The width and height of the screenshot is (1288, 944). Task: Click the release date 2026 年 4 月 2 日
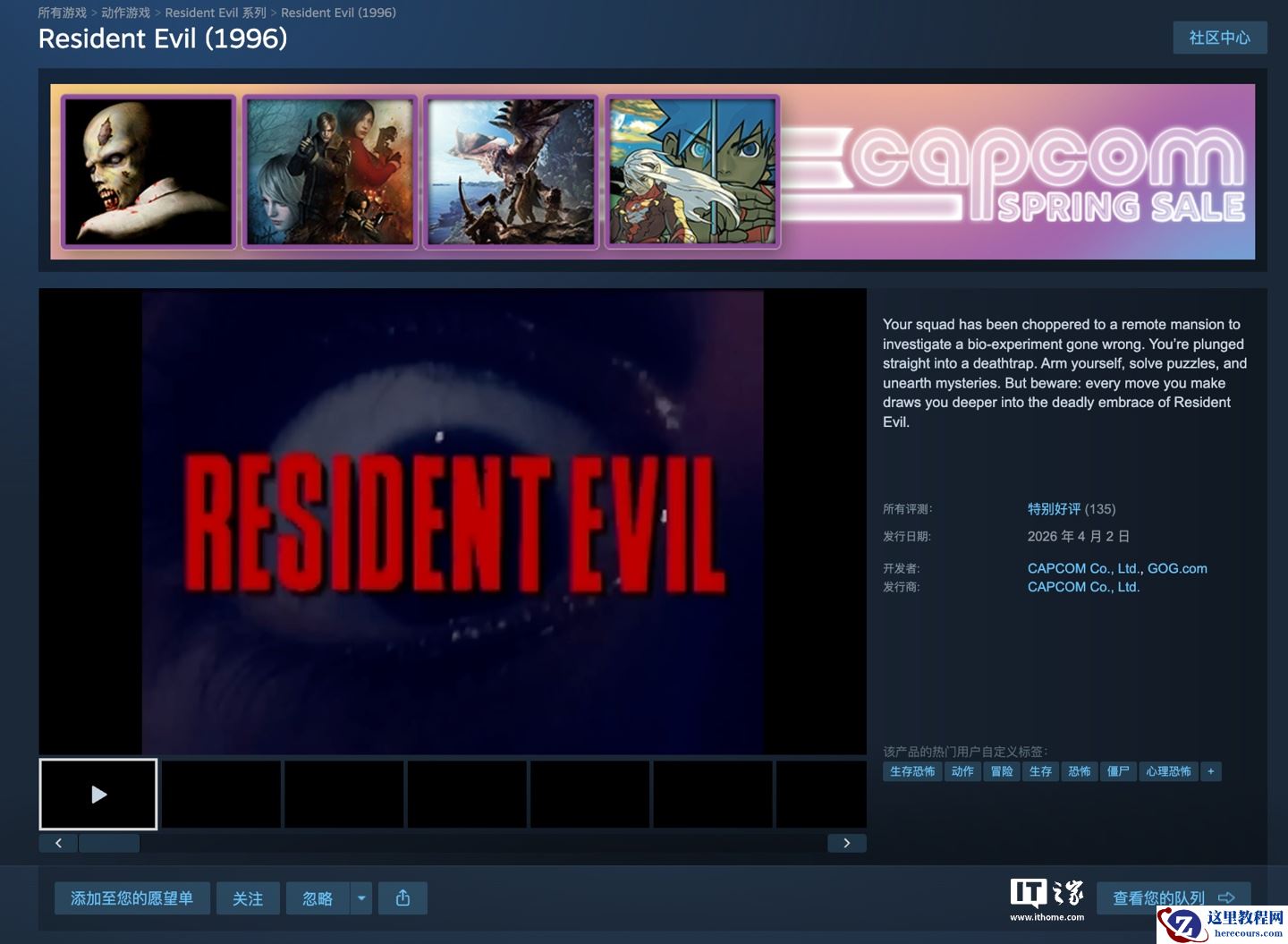(1079, 537)
